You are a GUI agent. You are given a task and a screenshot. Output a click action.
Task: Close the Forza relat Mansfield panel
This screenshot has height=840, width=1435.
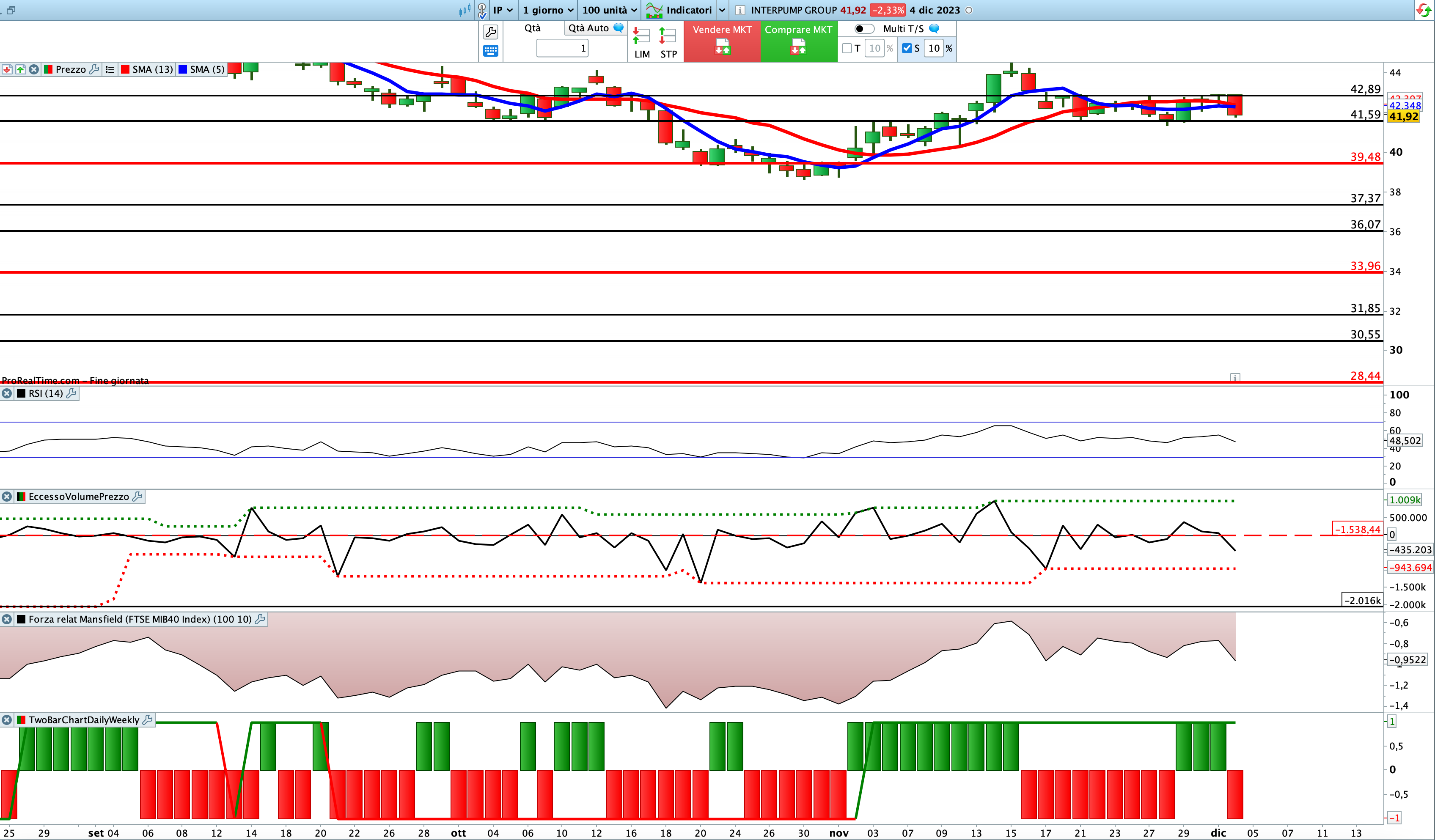click(7, 619)
